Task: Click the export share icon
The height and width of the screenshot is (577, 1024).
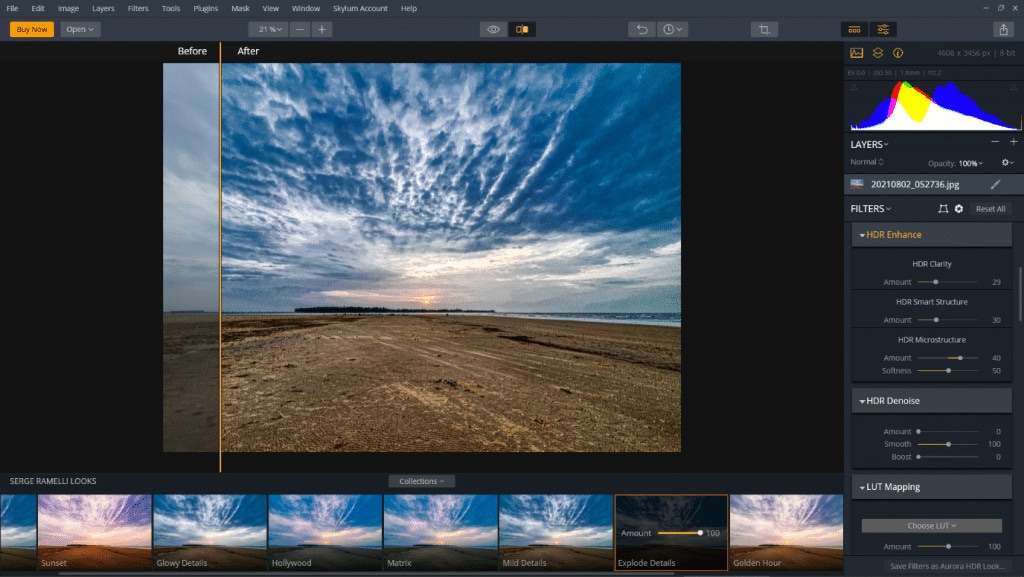Action: (x=1004, y=29)
